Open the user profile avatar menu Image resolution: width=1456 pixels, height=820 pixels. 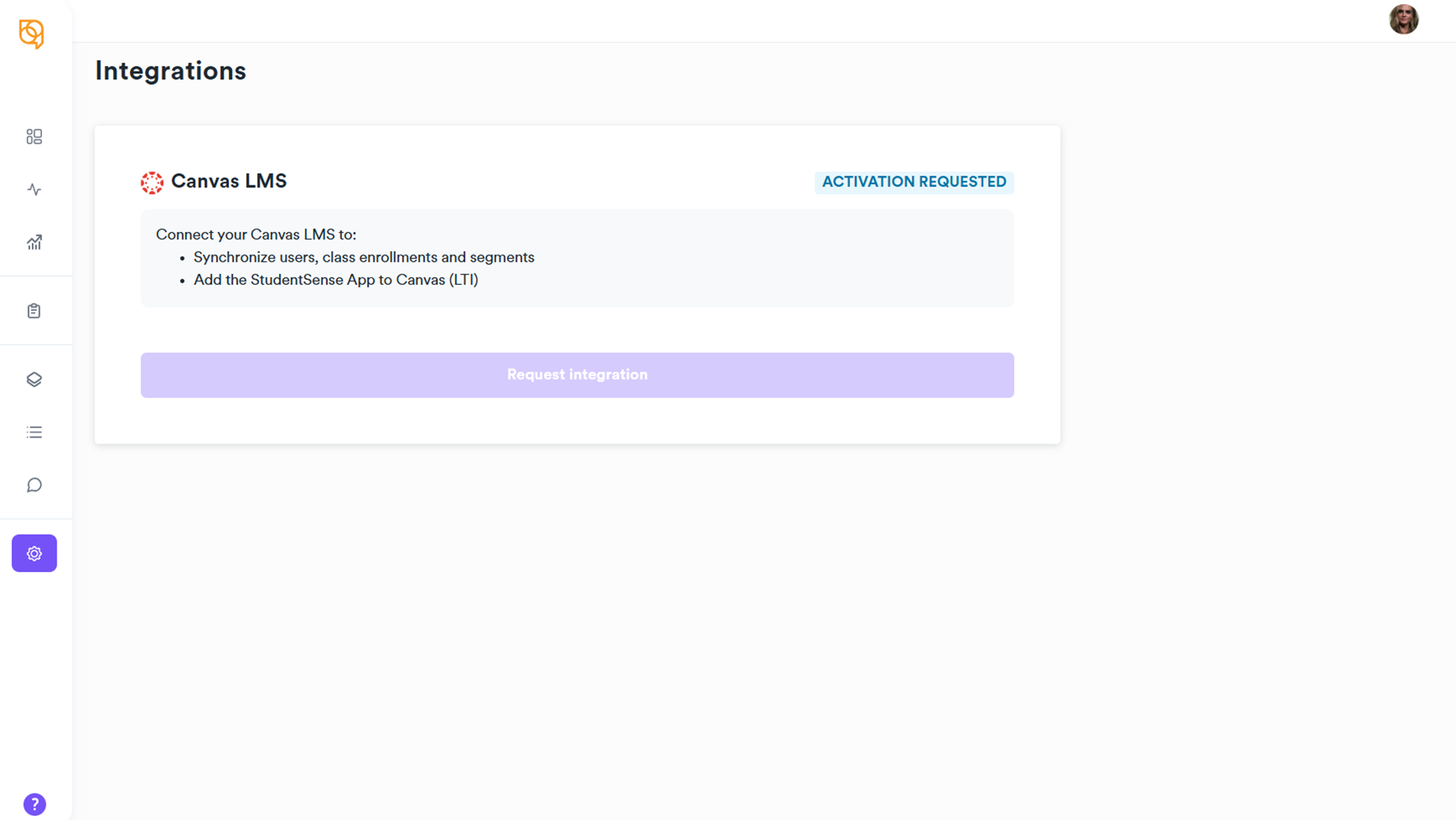[x=1403, y=20]
